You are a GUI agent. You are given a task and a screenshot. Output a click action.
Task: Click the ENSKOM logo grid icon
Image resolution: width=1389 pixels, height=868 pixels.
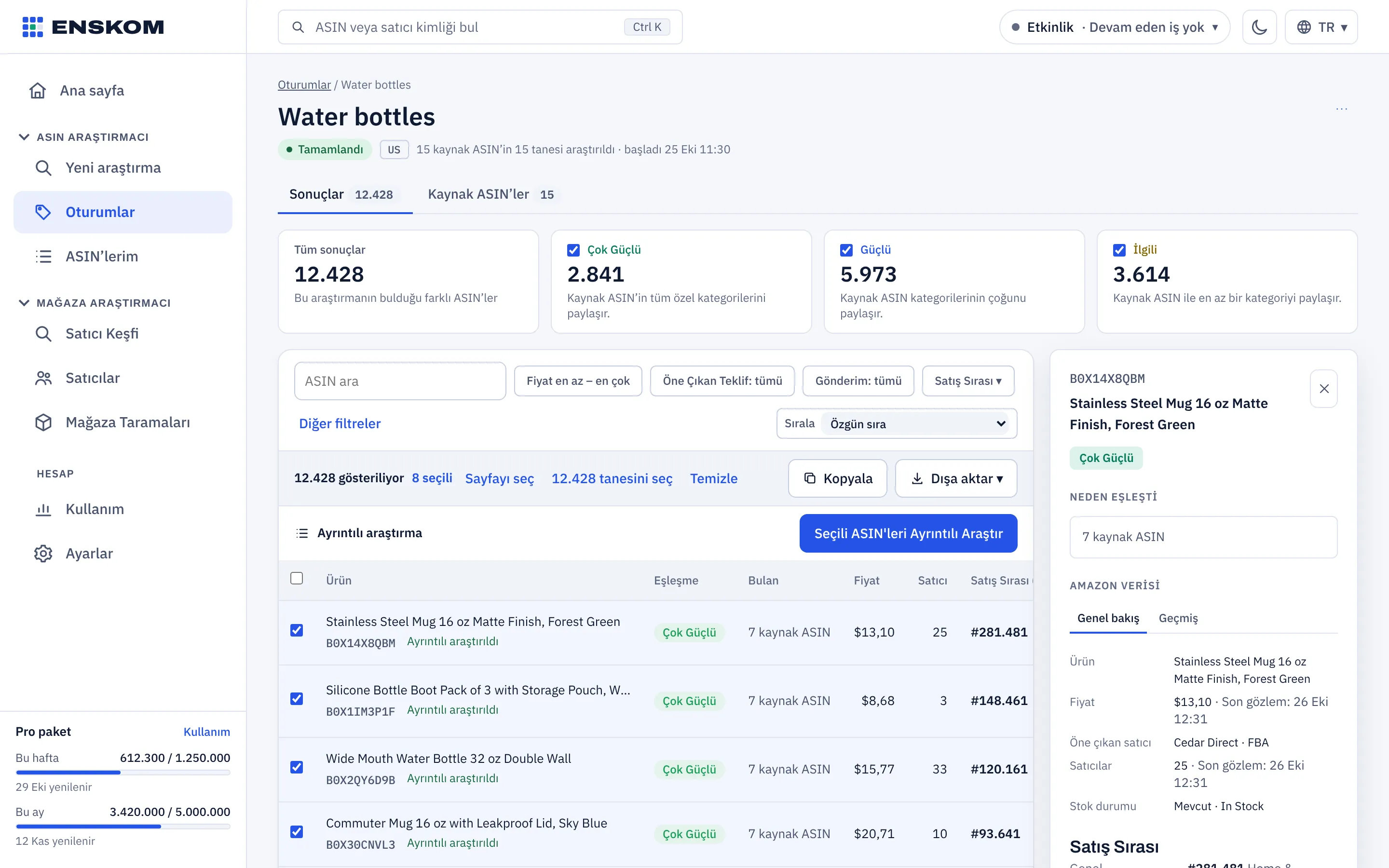(33, 27)
